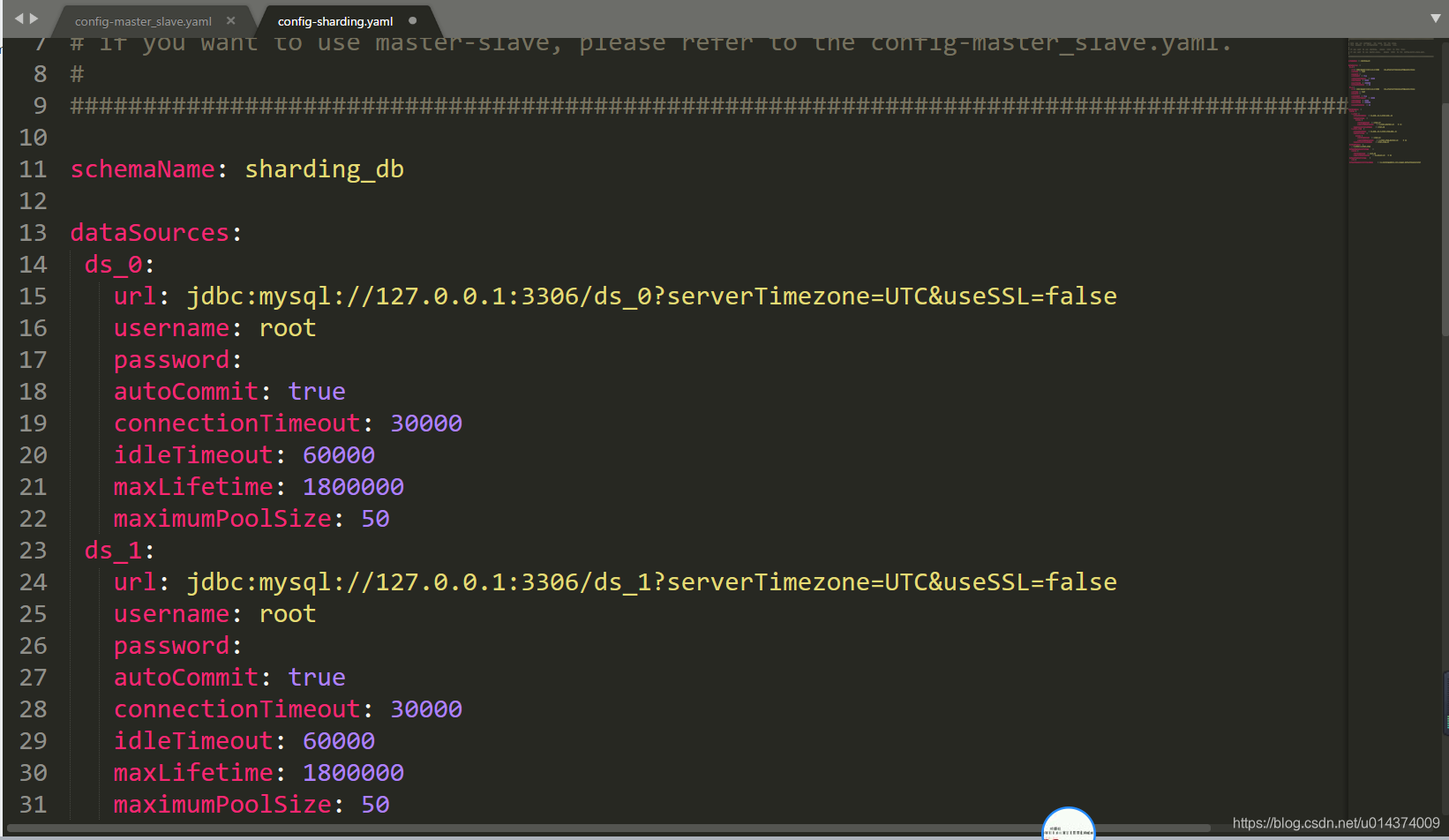Click the ds_0 key on line 14
This screenshot has width=1449, height=840.
pos(113,265)
